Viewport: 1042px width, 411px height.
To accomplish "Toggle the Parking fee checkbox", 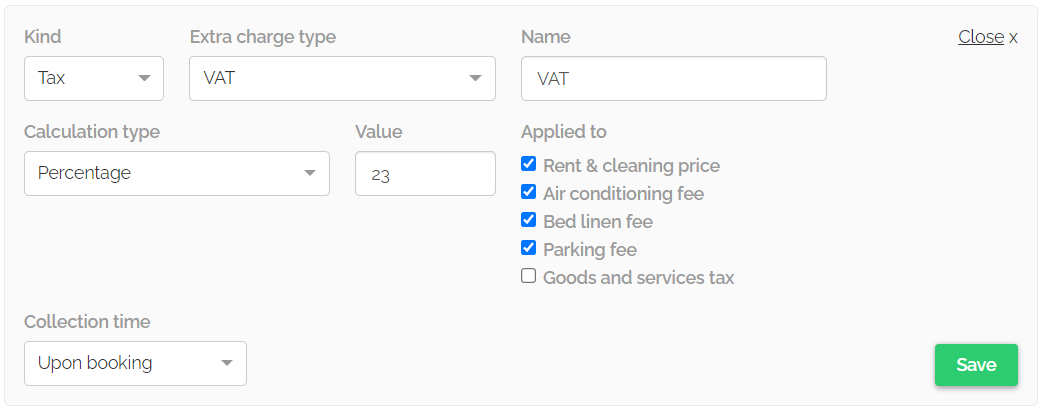I will click(x=529, y=248).
